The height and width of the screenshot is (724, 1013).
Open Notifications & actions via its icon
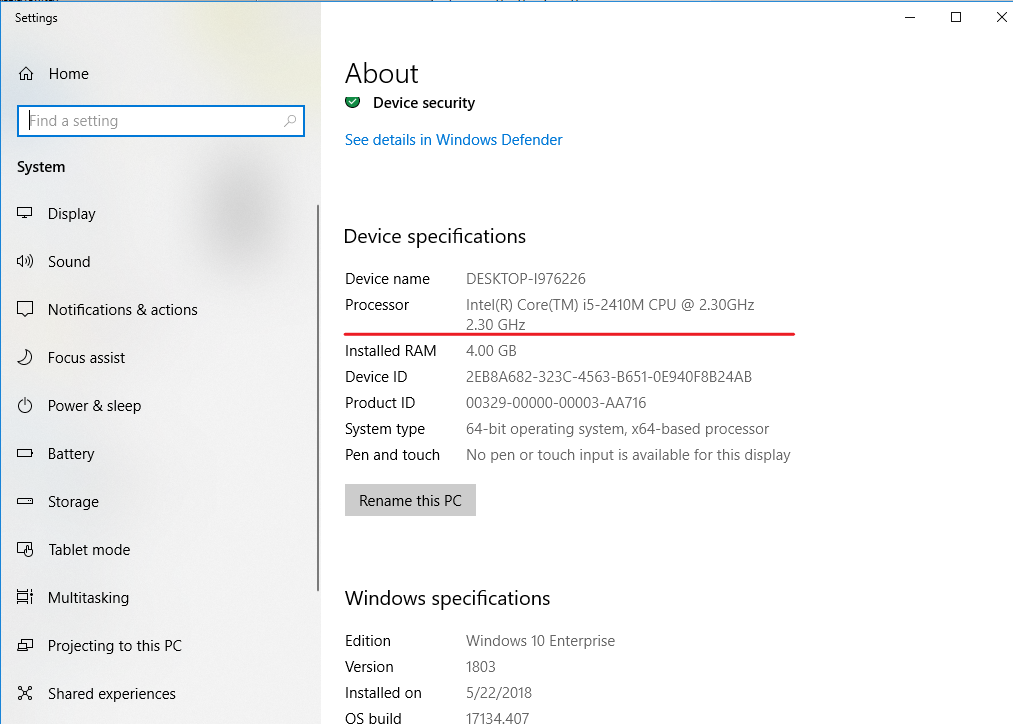click(x=25, y=309)
